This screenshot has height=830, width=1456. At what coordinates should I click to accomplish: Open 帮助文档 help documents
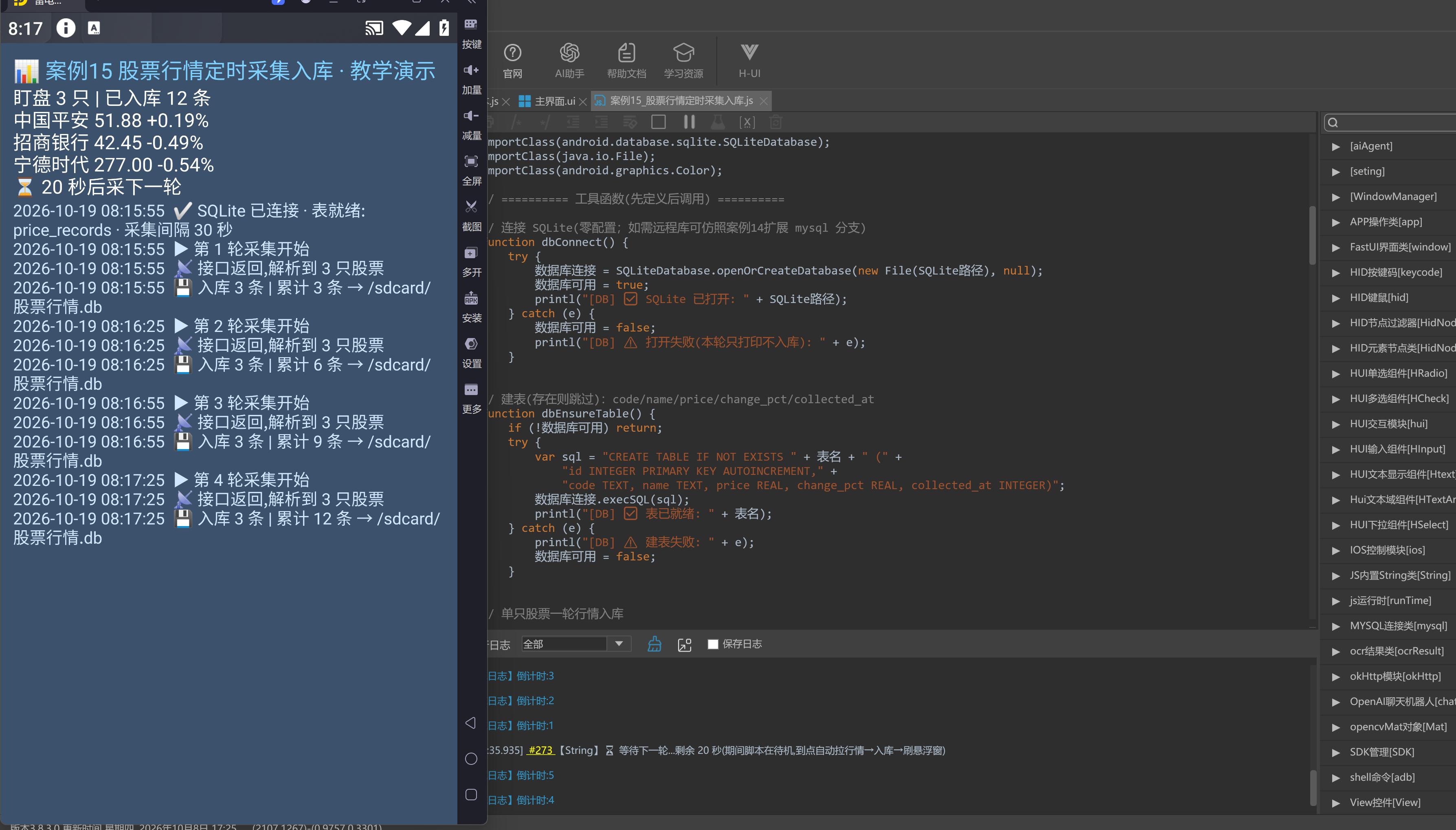626,60
